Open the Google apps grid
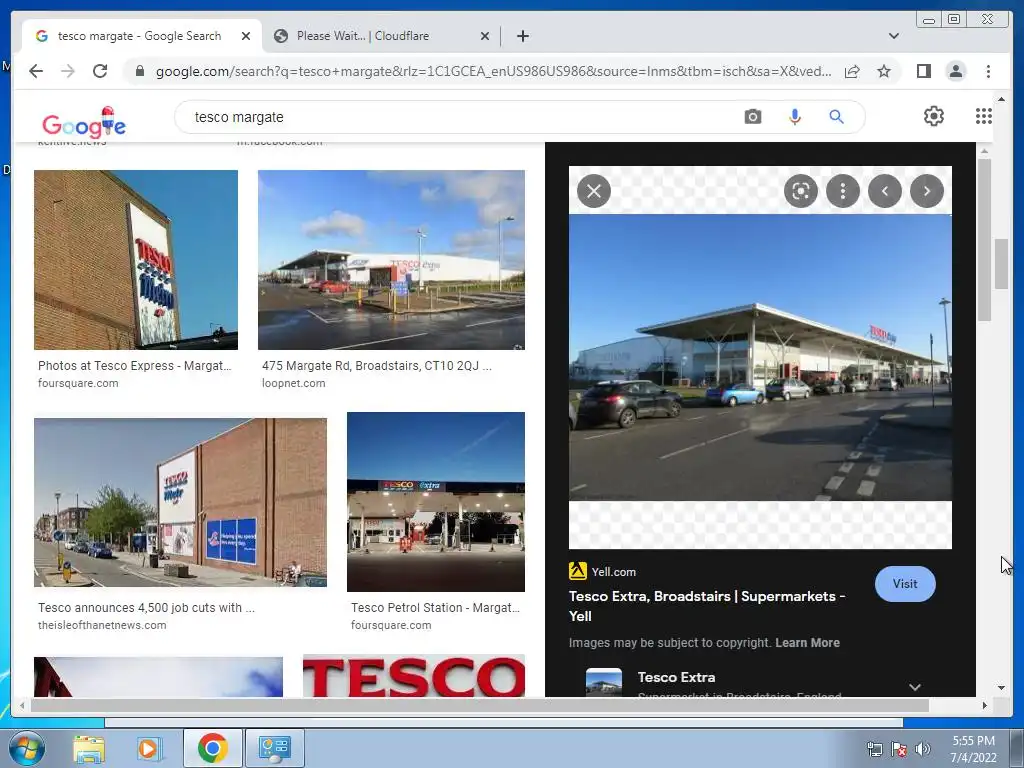Screen dimensions: 1024x768 (984, 116)
